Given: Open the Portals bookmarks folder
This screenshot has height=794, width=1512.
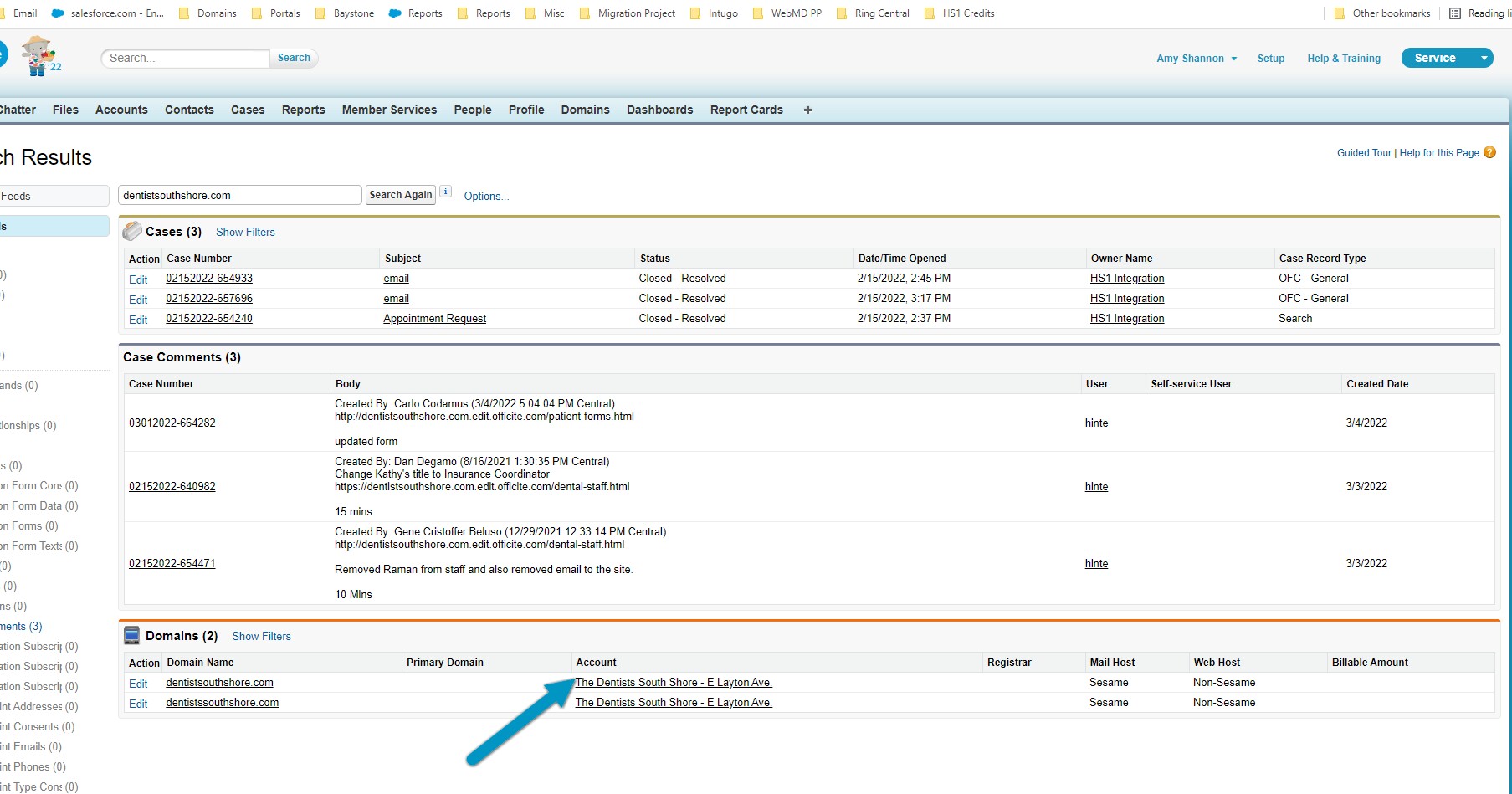Looking at the screenshot, I should click(275, 13).
